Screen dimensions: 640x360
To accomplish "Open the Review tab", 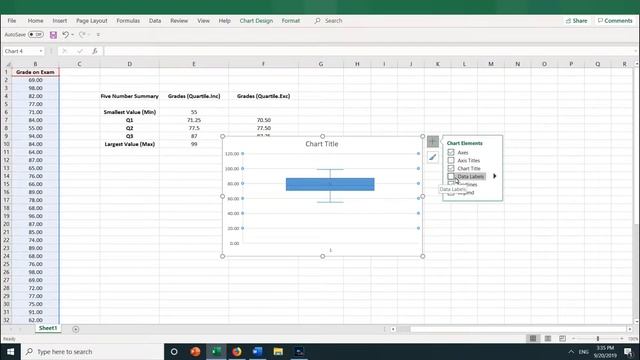I will pyautogui.click(x=179, y=20).
